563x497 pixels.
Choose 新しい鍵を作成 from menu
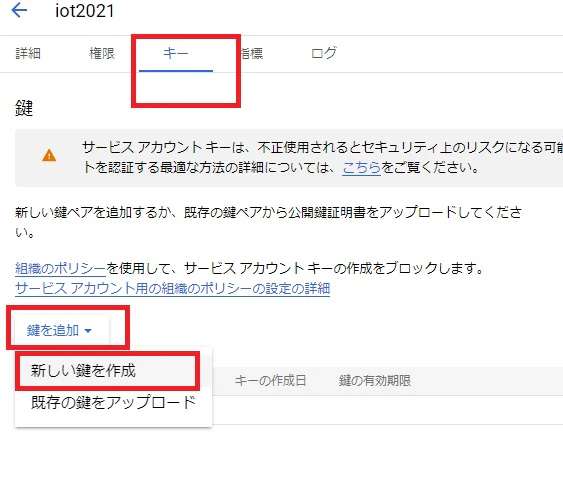pyautogui.click(x=113, y=371)
